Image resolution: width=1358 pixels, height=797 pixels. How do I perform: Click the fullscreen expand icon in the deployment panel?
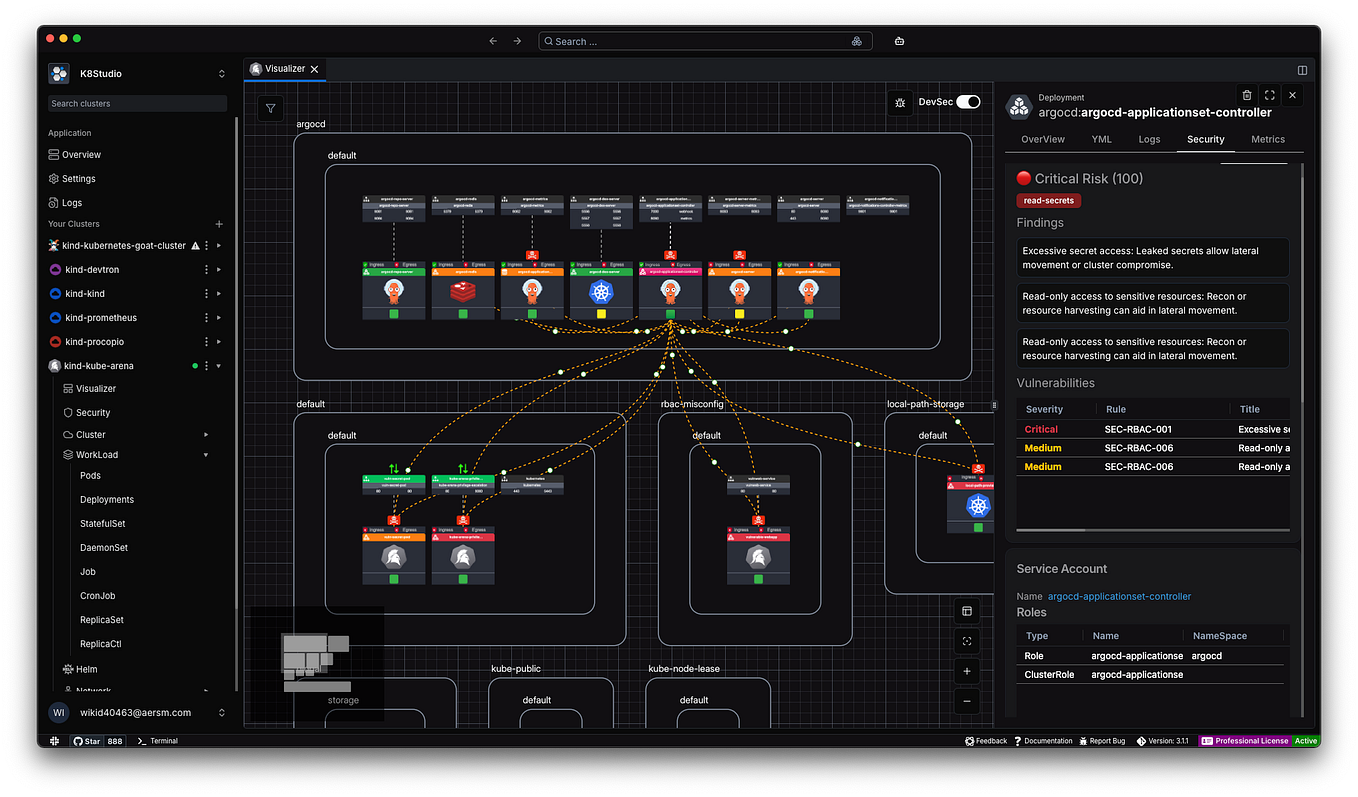point(1269,94)
